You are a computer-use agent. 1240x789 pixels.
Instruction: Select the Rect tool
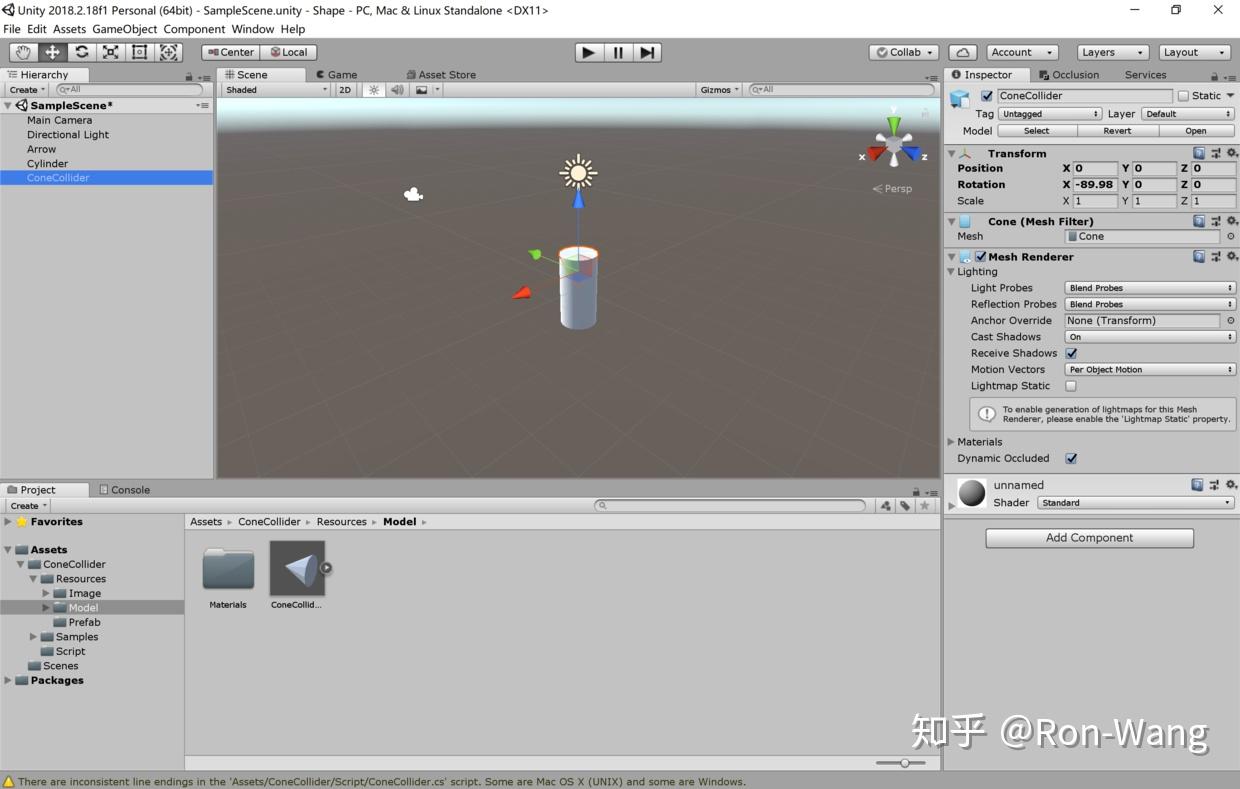click(x=139, y=52)
